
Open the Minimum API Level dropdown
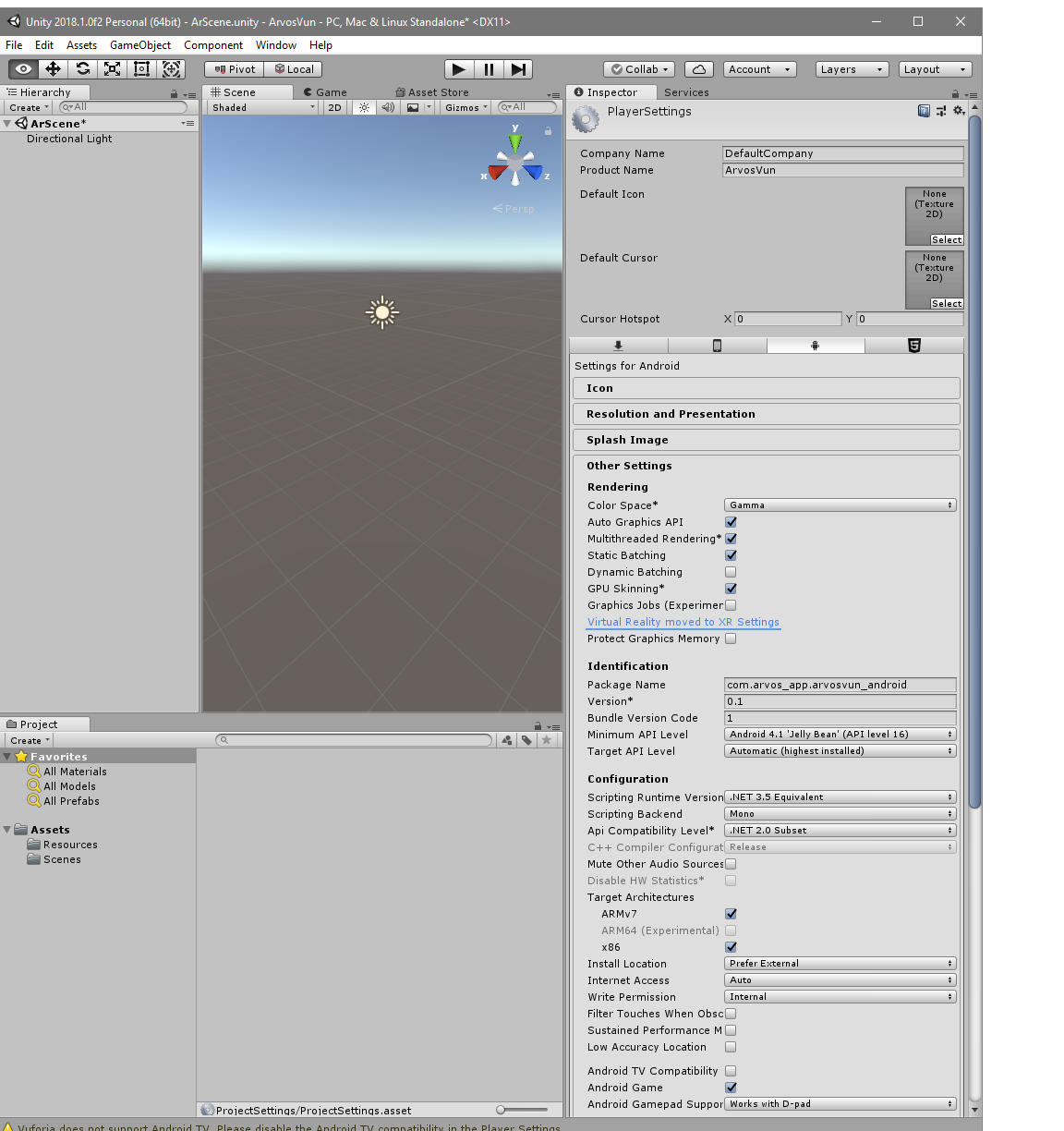click(839, 733)
